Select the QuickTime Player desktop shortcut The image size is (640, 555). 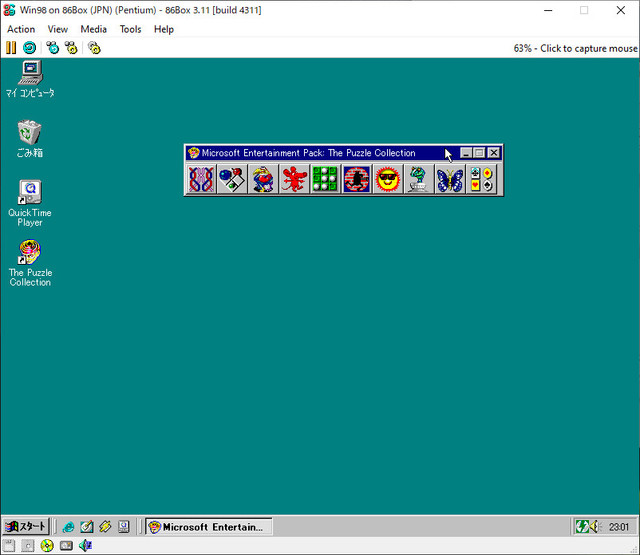(x=30, y=203)
